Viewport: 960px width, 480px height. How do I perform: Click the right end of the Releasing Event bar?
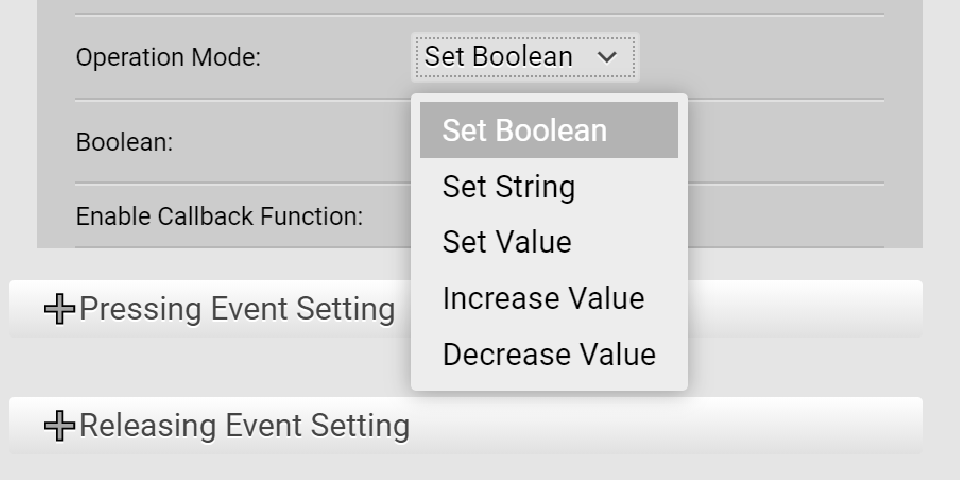[880, 427]
